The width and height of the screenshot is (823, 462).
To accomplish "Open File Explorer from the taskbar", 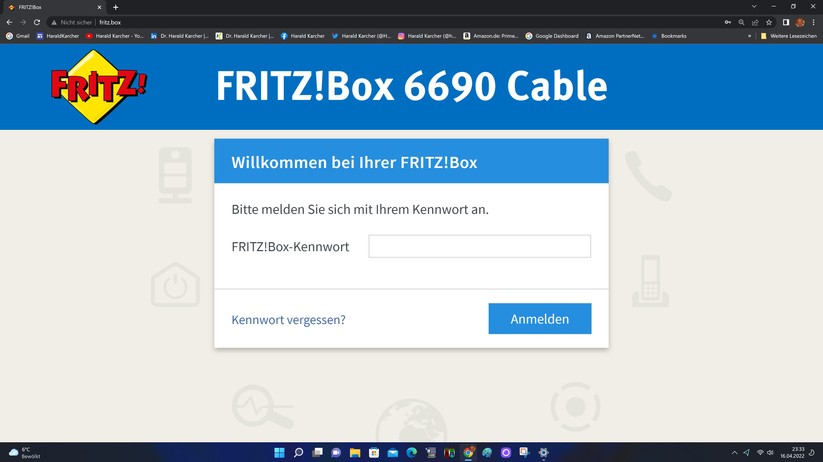I will [x=355, y=453].
